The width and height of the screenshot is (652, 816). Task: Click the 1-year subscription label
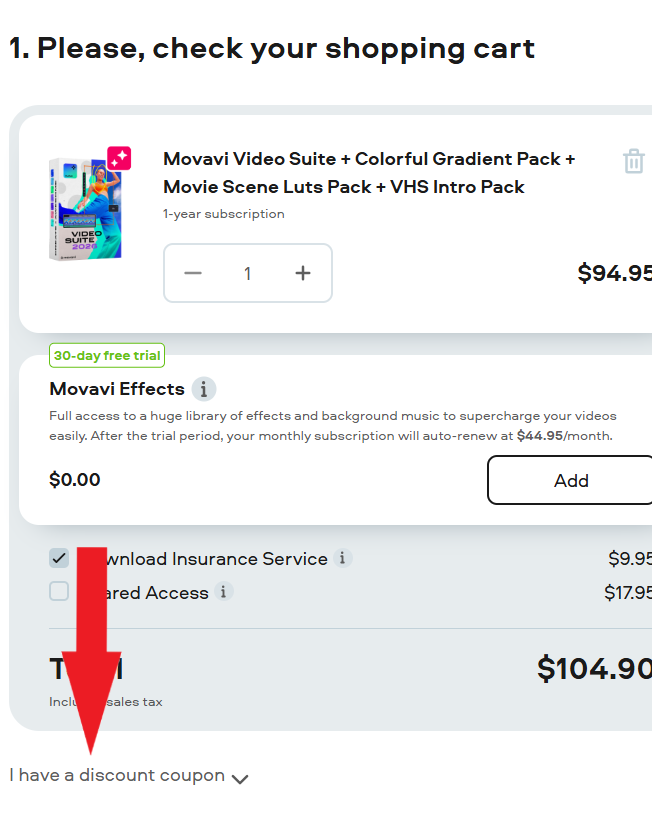tap(223, 213)
